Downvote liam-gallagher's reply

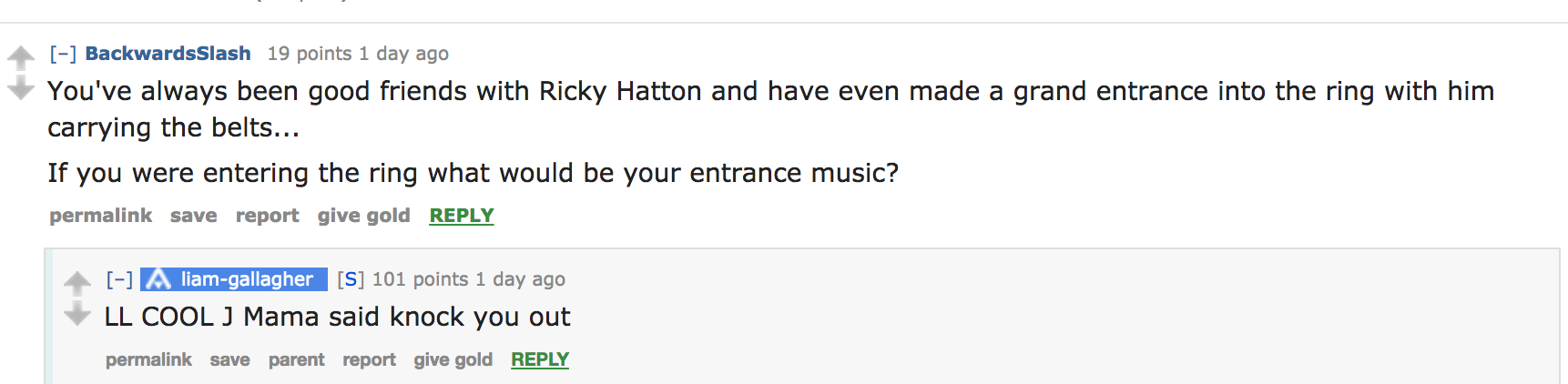point(77,314)
